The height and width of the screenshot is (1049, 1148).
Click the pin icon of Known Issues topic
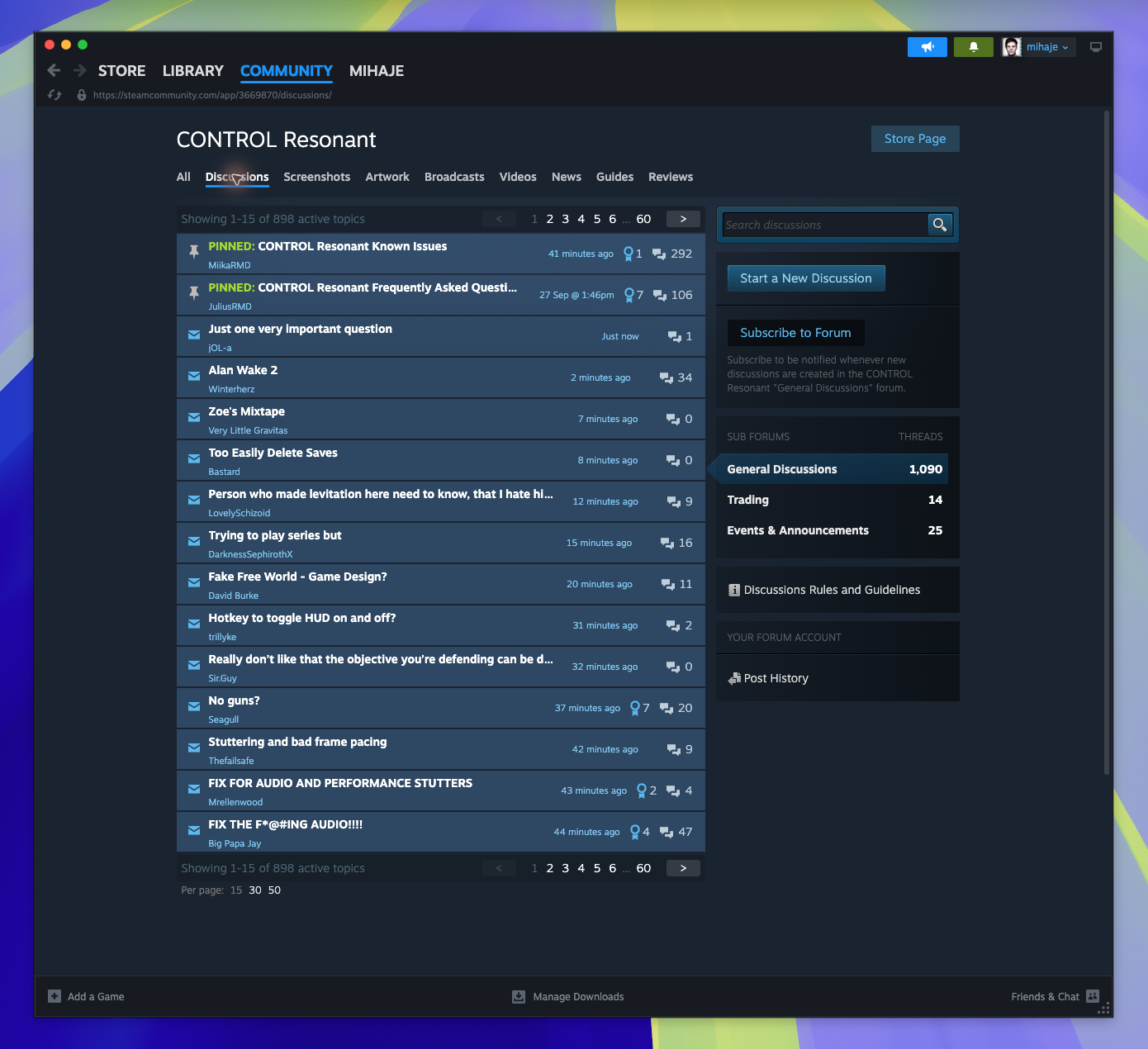pos(194,251)
